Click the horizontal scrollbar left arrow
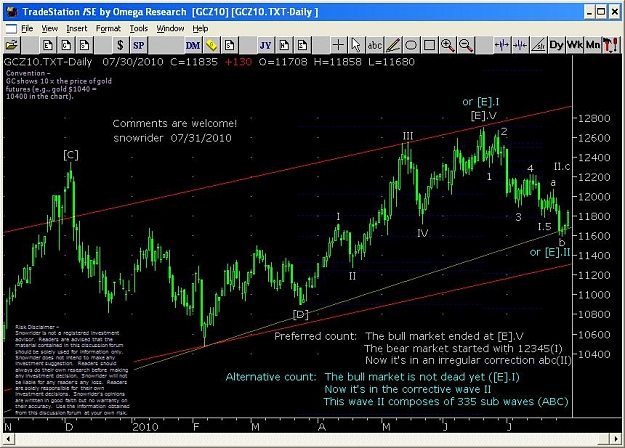 click(8, 439)
